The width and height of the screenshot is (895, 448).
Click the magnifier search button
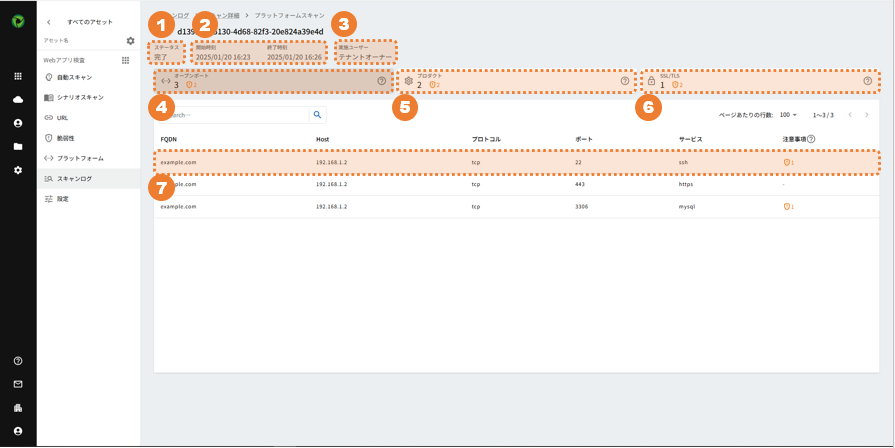[x=317, y=115]
